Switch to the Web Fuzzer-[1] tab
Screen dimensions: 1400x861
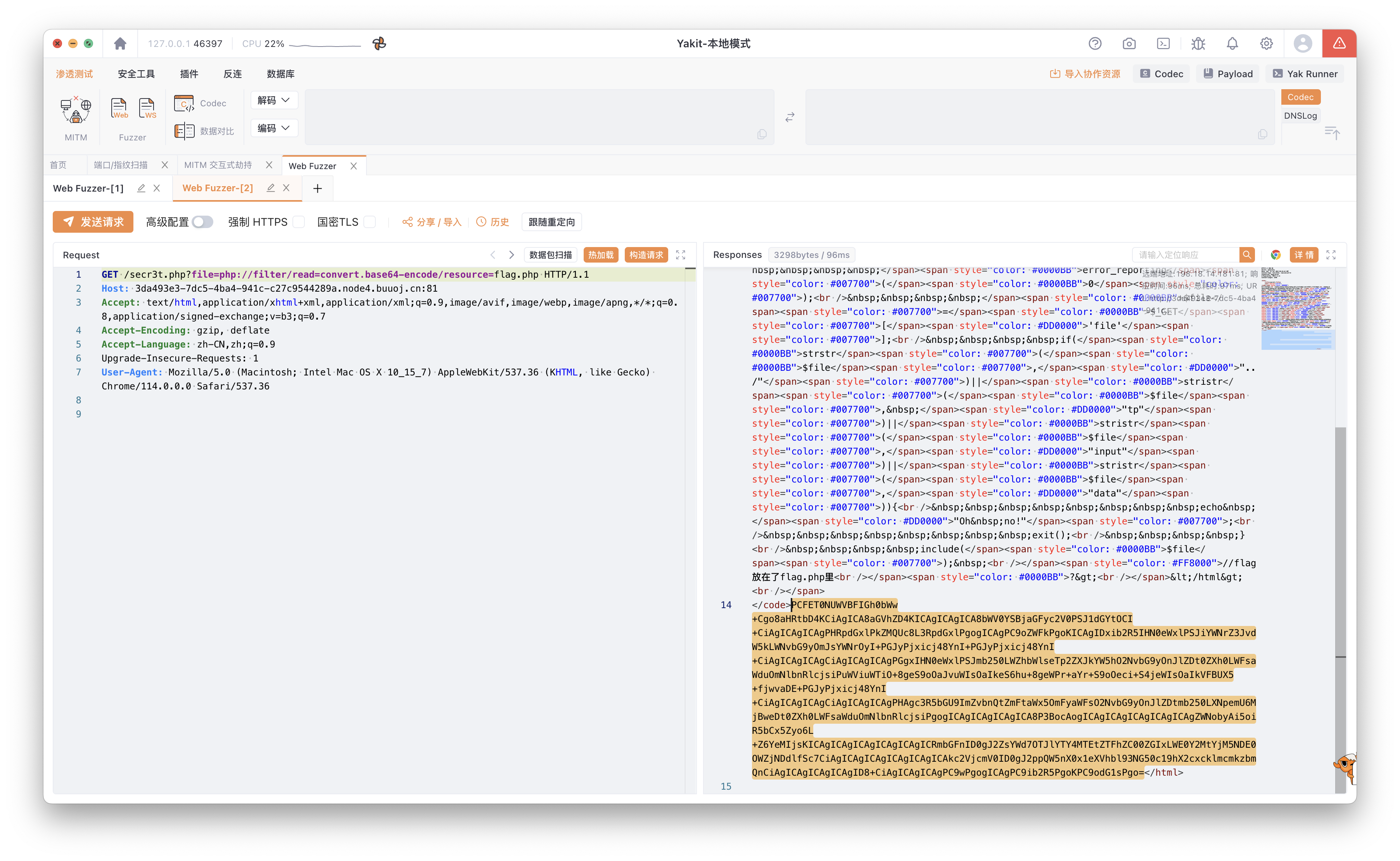(x=88, y=188)
